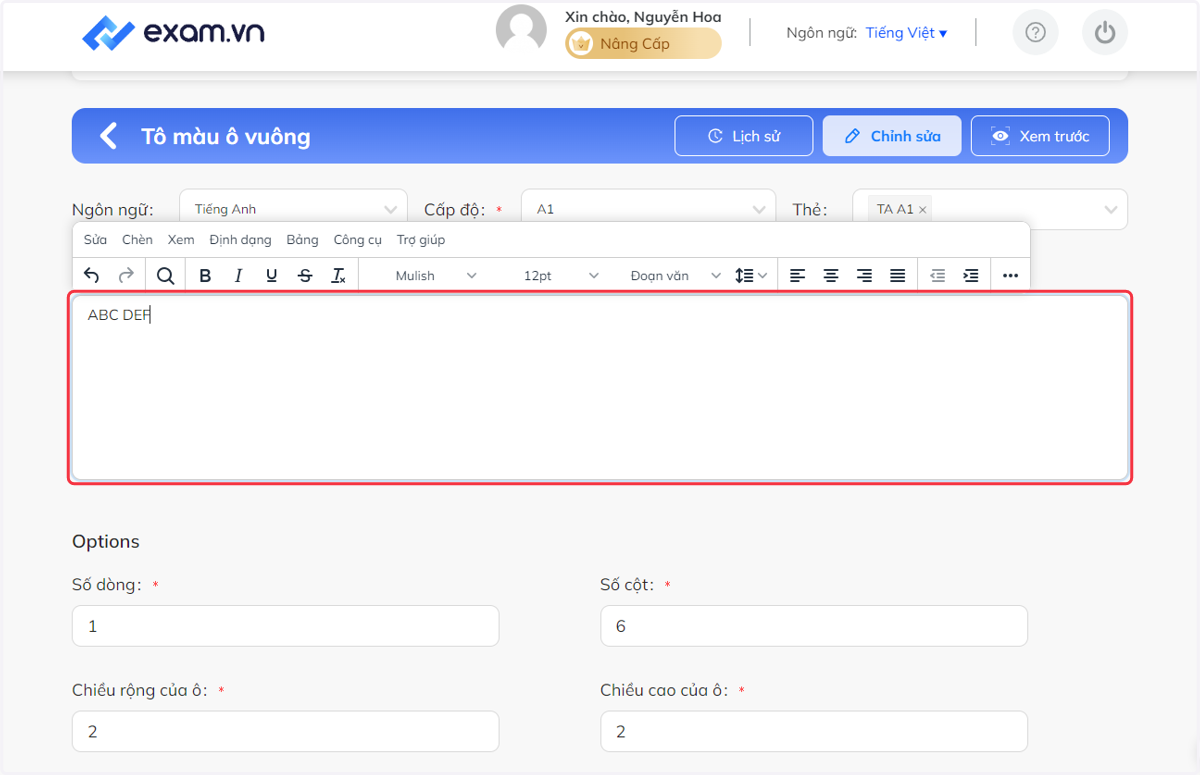
Task: Click the Xin chào, Nguyễn Hoa greeting
Action: (643, 17)
